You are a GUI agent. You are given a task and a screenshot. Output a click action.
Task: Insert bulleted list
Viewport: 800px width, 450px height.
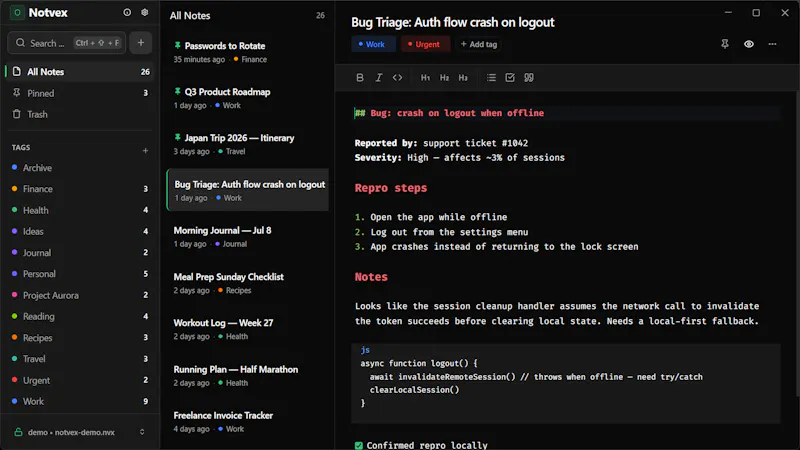click(491, 78)
